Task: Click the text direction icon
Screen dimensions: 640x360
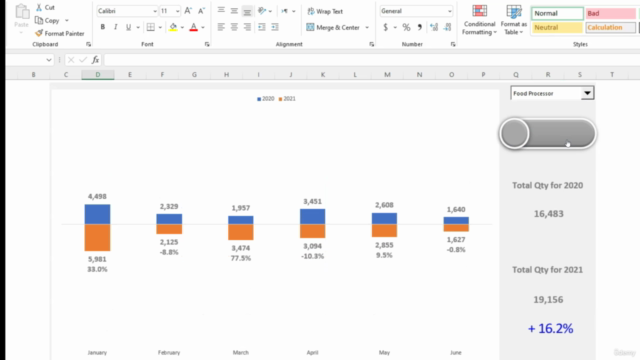Action: 284,11
